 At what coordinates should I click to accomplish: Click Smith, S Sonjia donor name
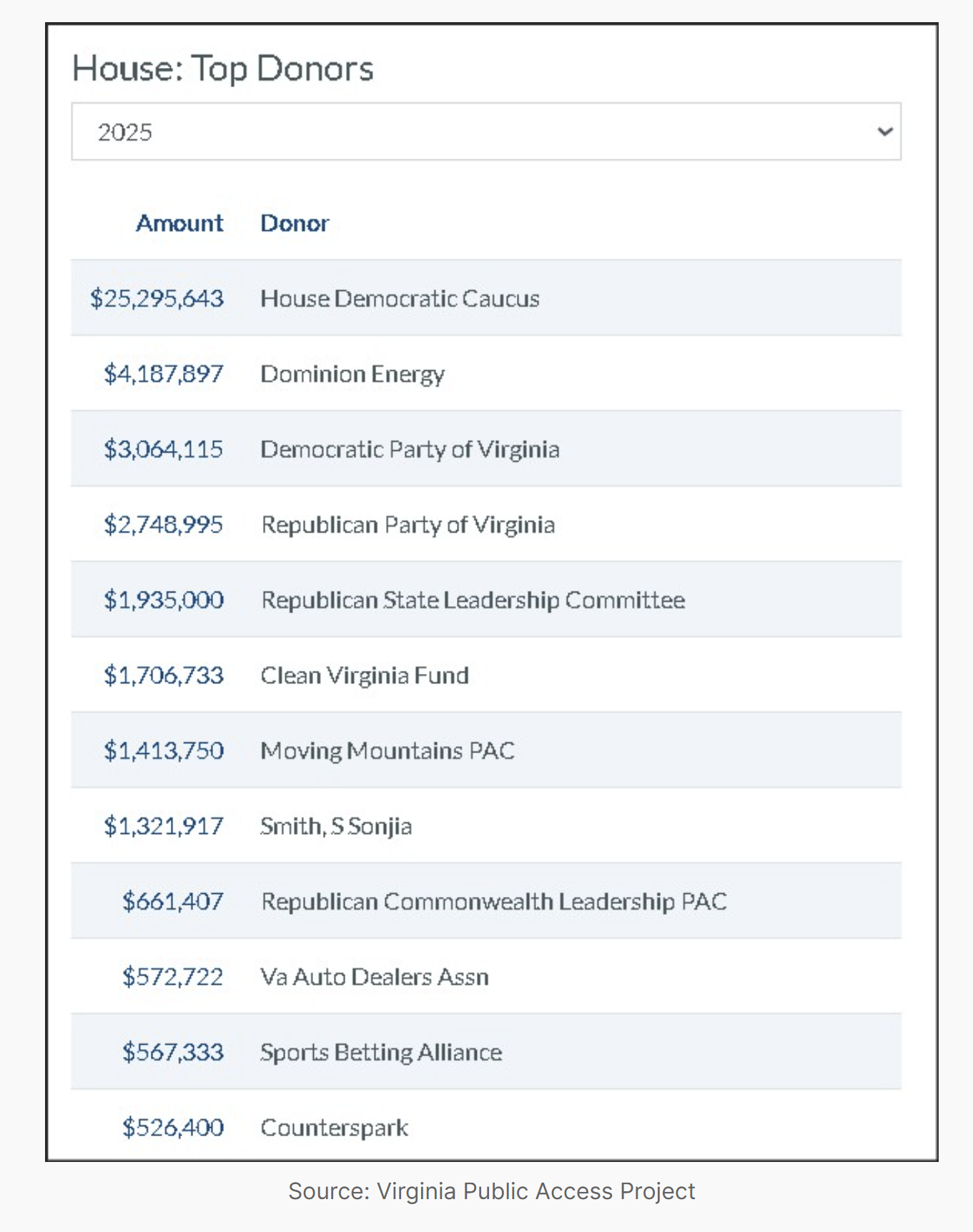pos(336,826)
